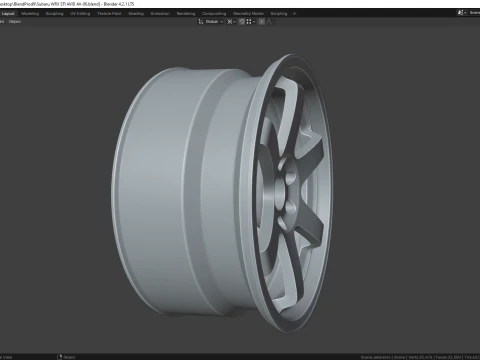Toggle snapping magnet icon

click(x=242, y=22)
